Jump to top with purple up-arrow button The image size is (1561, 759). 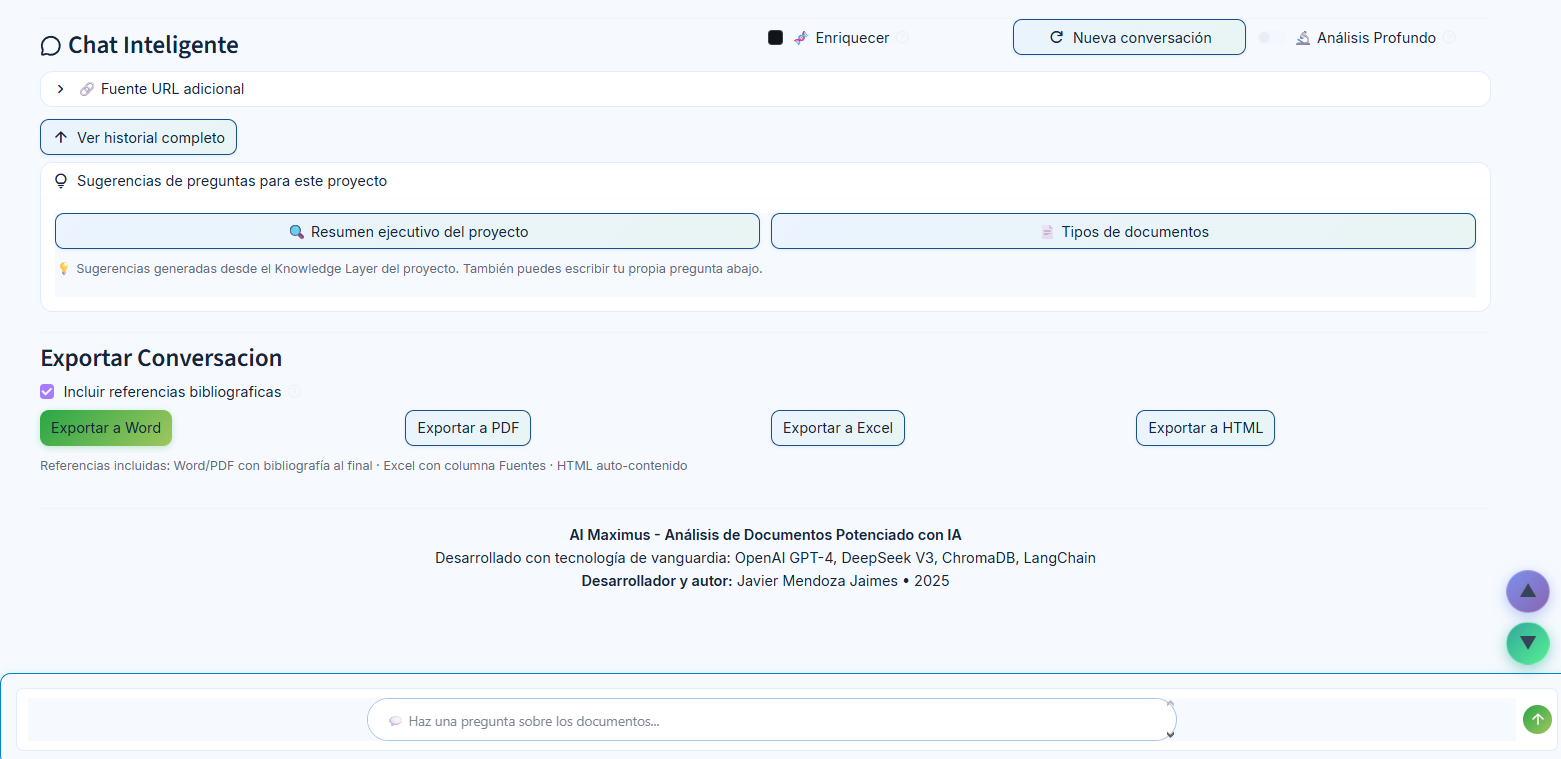(x=1528, y=591)
